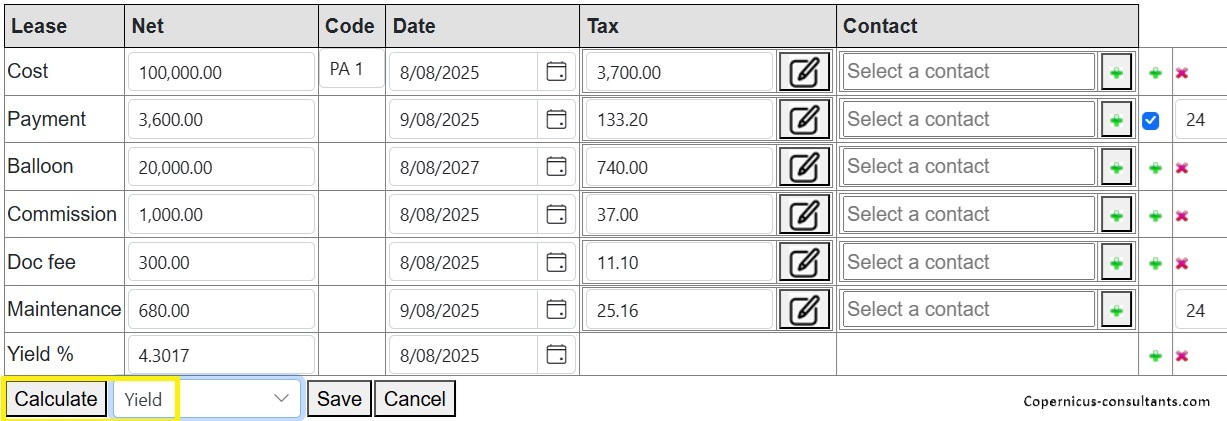
Task: Edit tax details on Balloon row
Action: [x=804, y=167]
